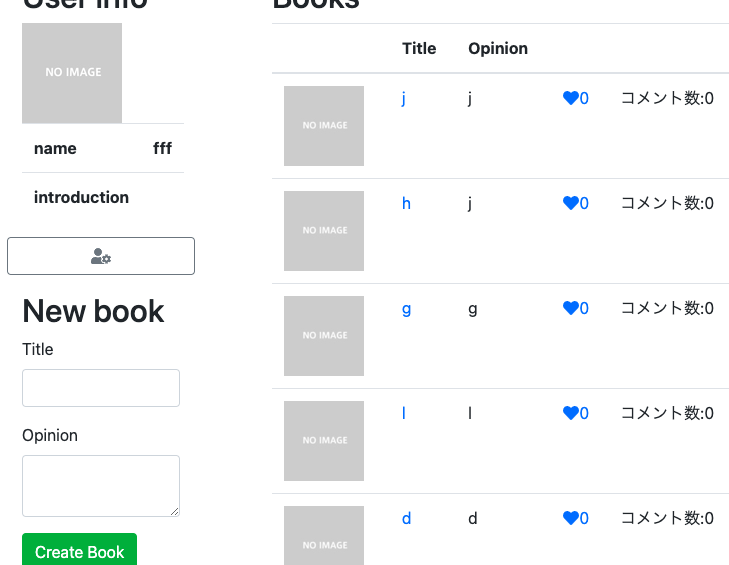Click the thumbnail image of book h
The image size is (729, 565).
[324, 231]
